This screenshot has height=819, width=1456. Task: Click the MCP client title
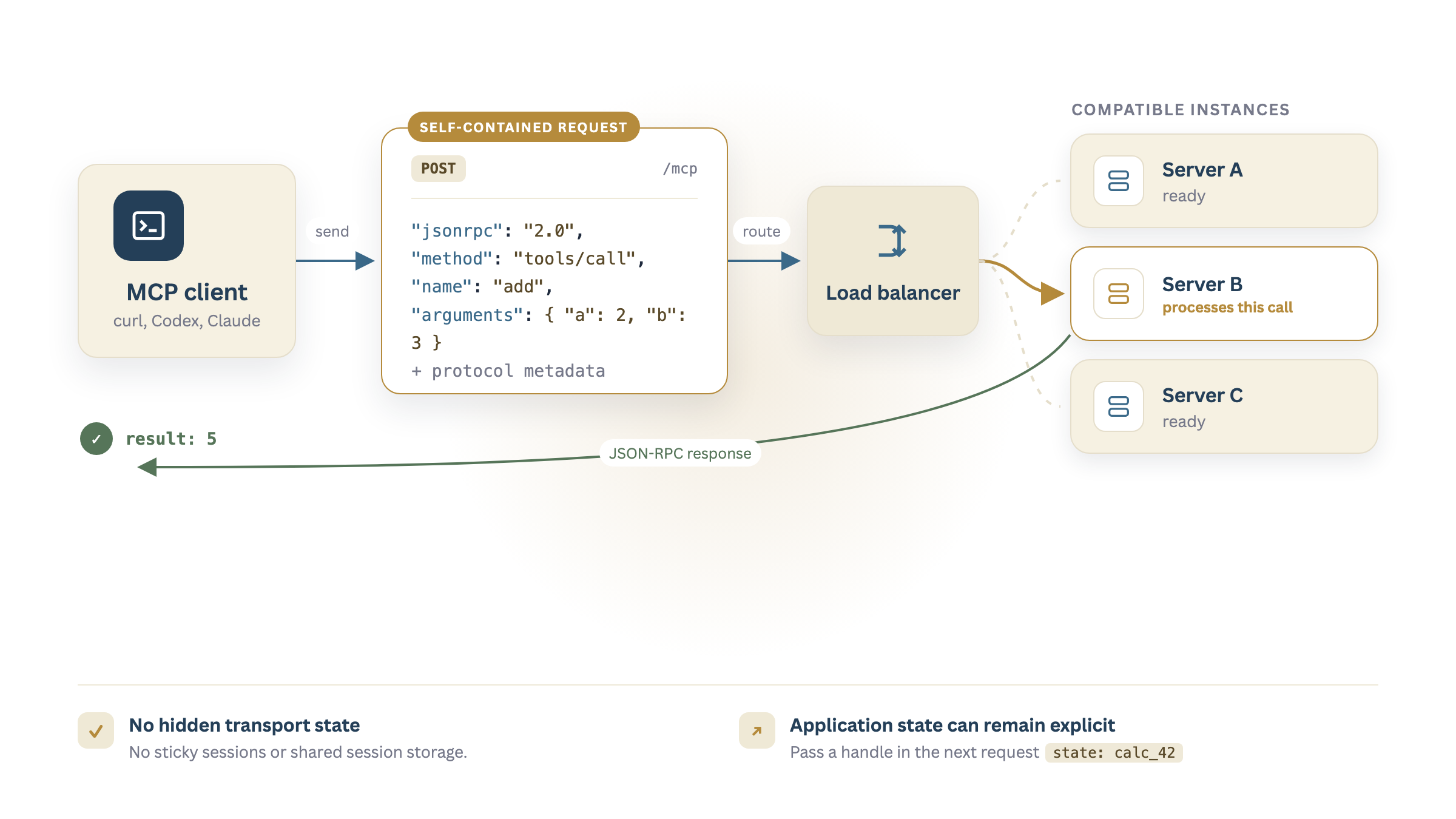point(187,292)
